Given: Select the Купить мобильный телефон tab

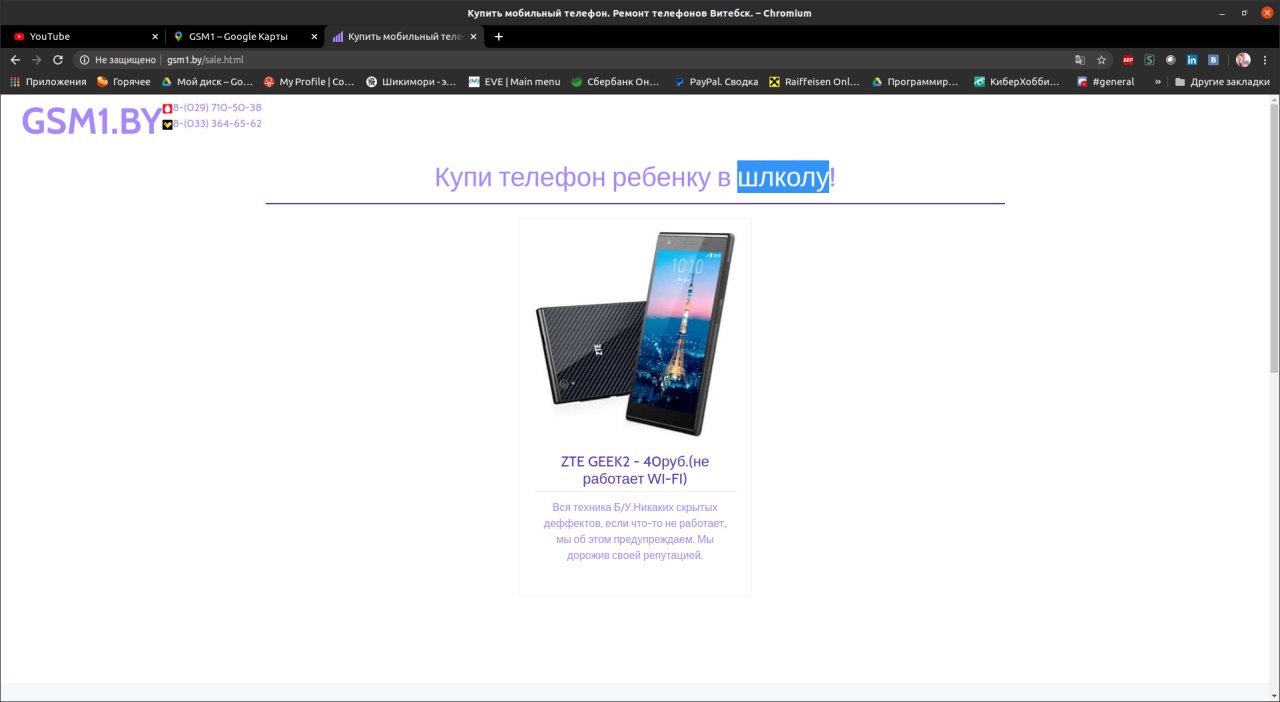Looking at the screenshot, I should tap(405, 37).
